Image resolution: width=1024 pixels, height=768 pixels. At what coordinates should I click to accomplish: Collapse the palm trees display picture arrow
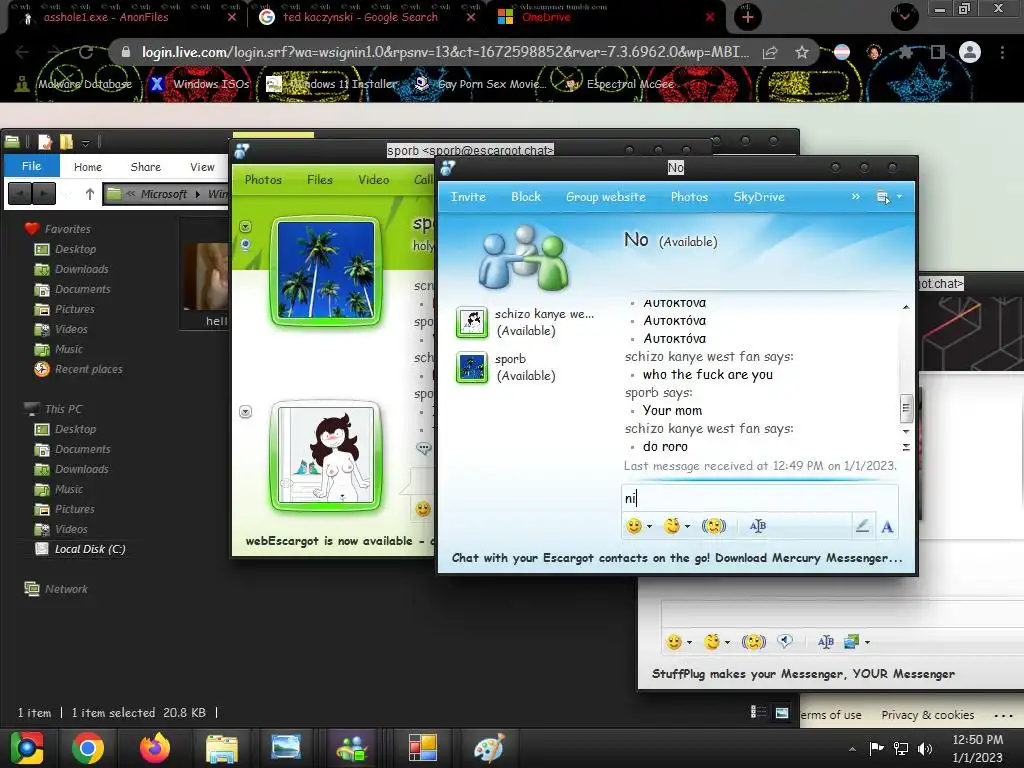pyautogui.click(x=246, y=227)
